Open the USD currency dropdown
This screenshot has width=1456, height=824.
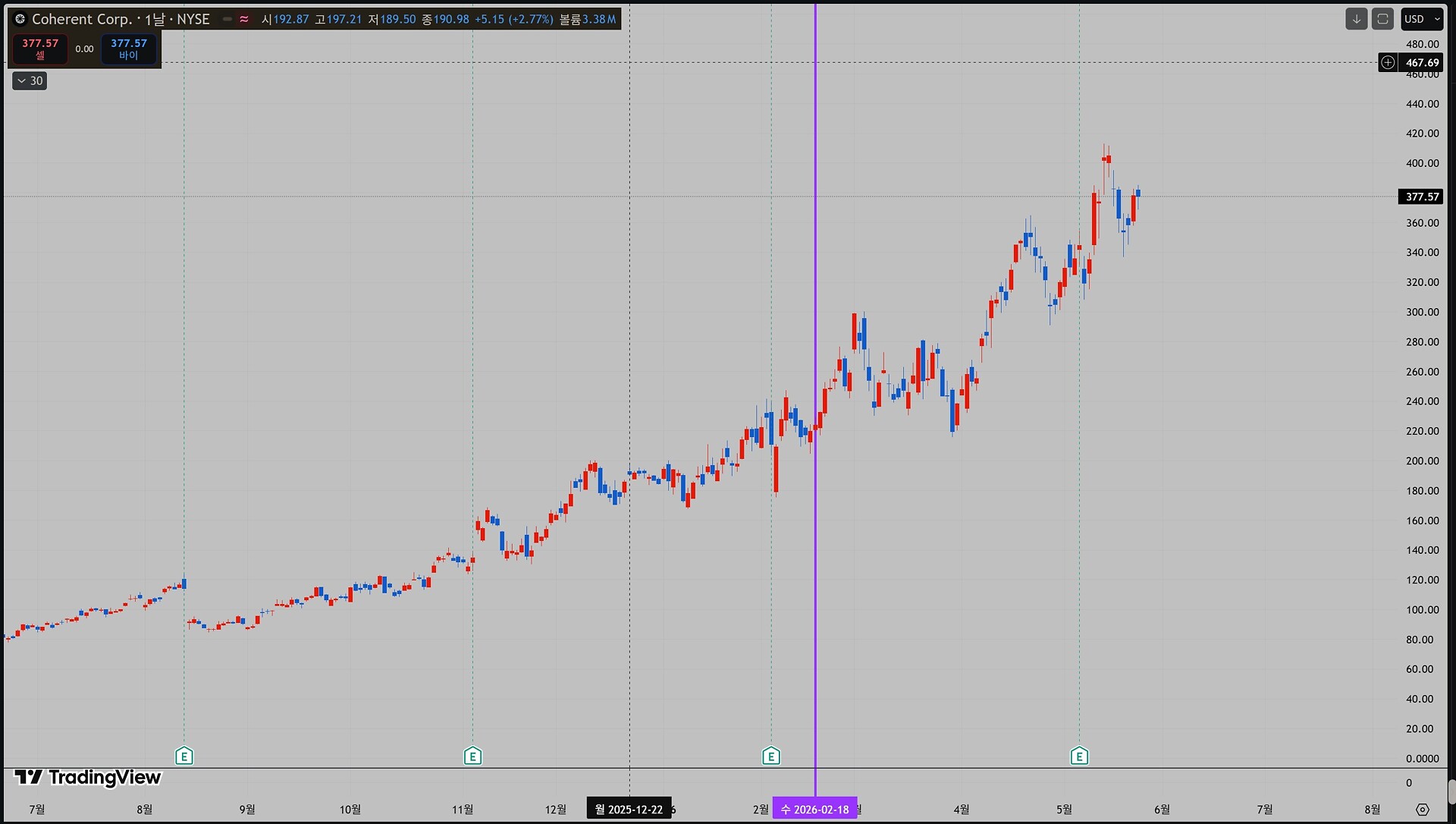(1422, 19)
